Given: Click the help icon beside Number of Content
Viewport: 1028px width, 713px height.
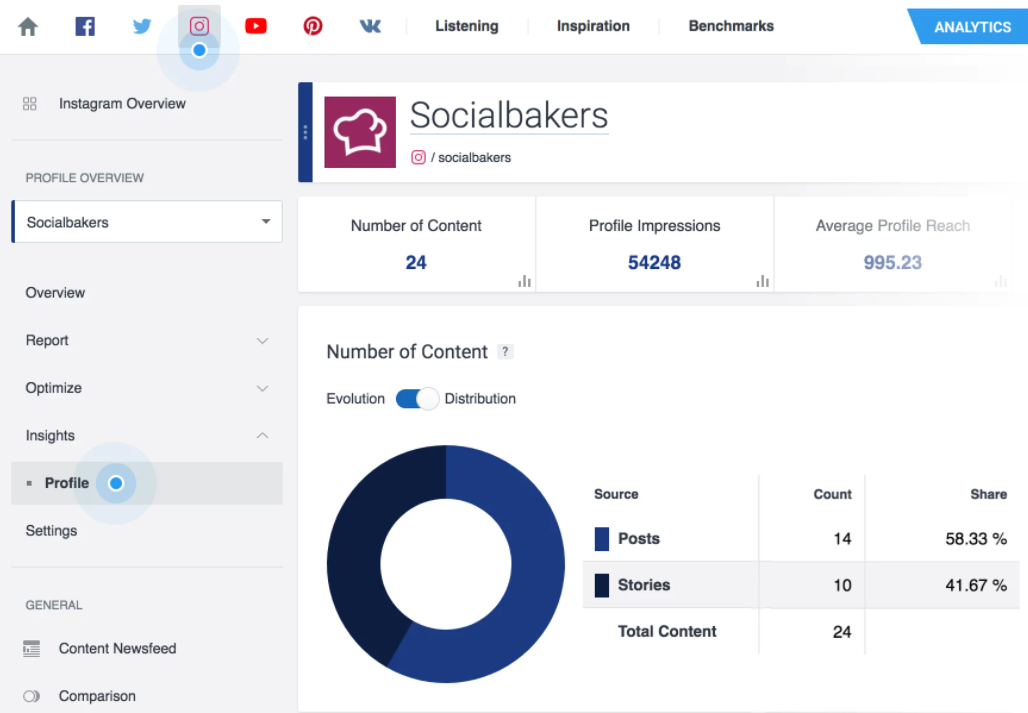Looking at the screenshot, I should 506,352.
